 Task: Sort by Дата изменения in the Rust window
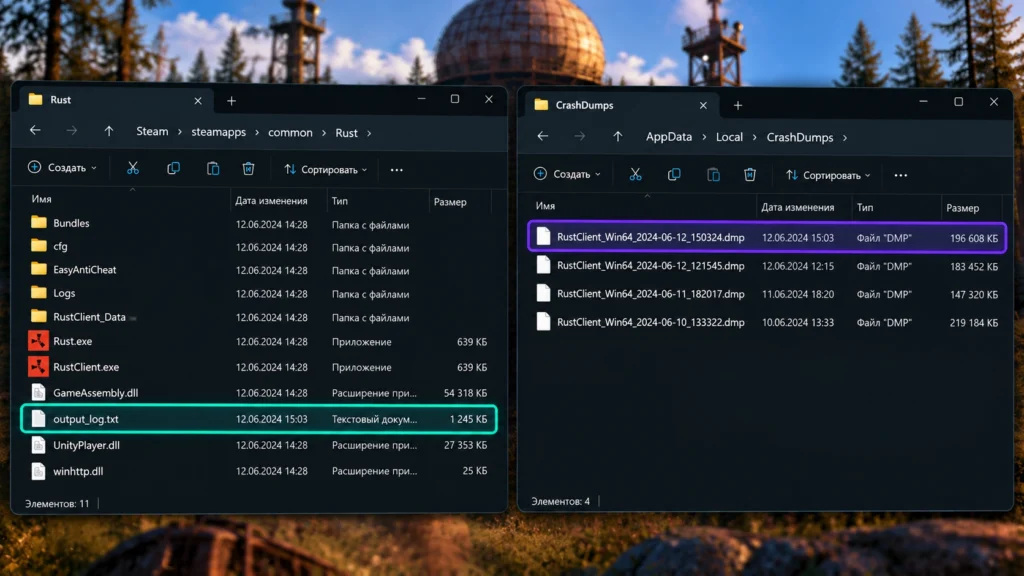click(271, 201)
